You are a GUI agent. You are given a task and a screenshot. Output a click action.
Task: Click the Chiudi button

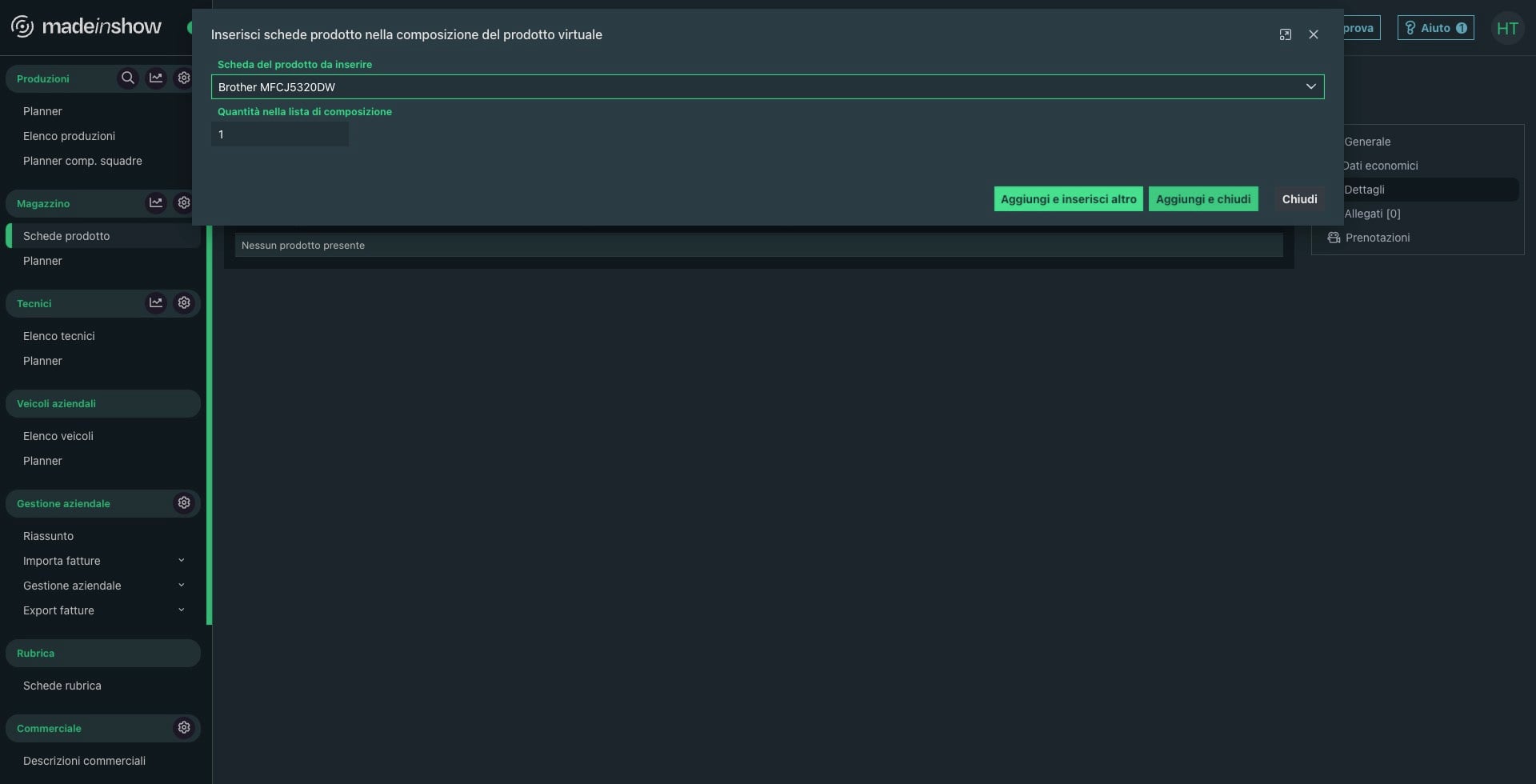click(1299, 199)
